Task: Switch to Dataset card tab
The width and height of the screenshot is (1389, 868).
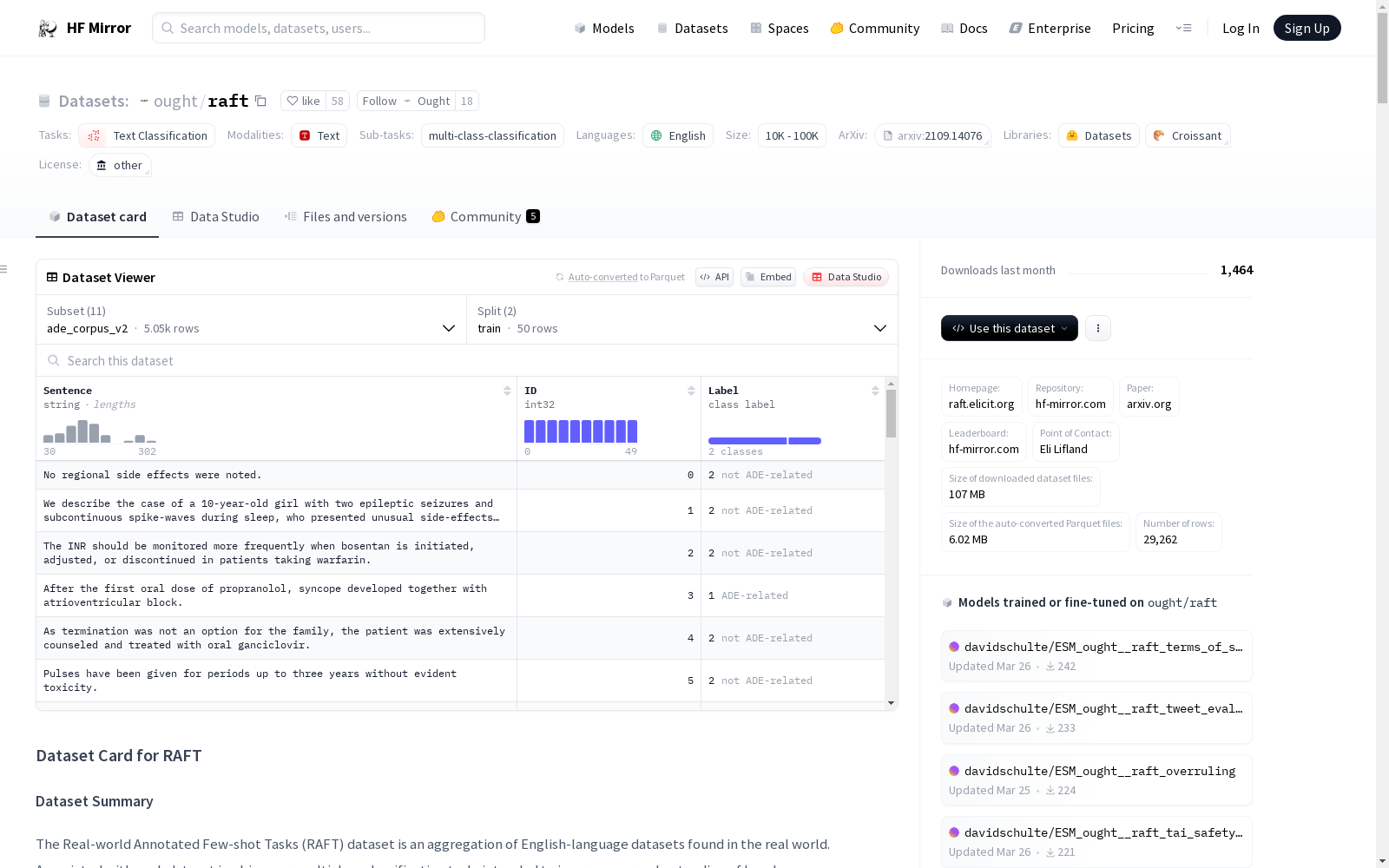Action: (x=97, y=217)
